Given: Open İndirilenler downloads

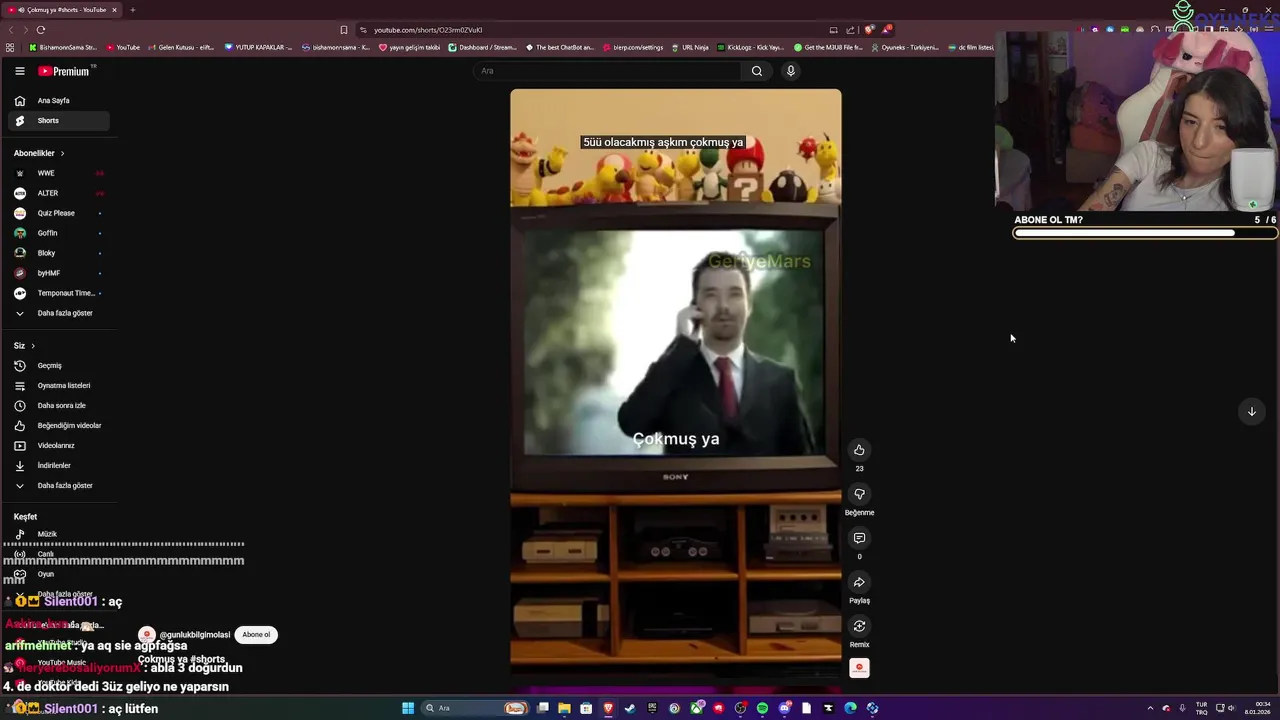Looking at the screenshot, I should [x=59, y=465].
